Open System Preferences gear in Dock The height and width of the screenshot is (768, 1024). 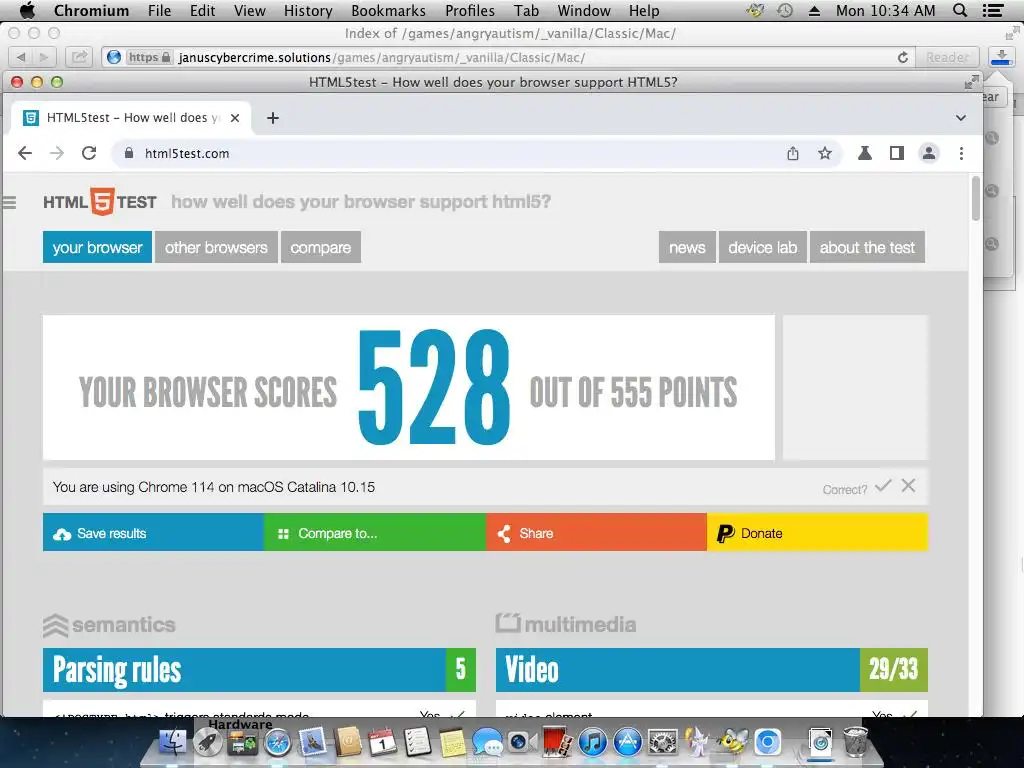[663, 743]
